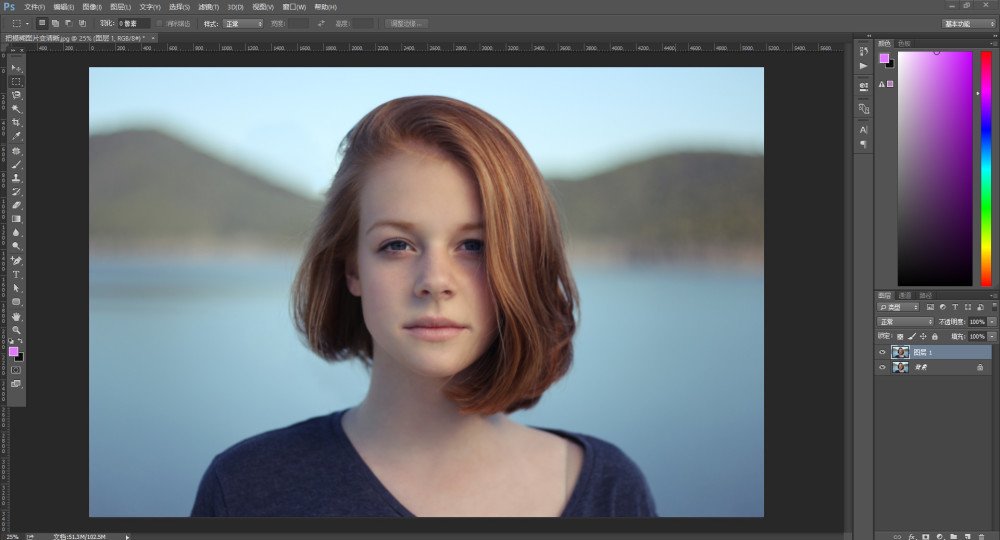Select the Move tool
This screenshot has height=540, width=1000.
click(16, 68)
